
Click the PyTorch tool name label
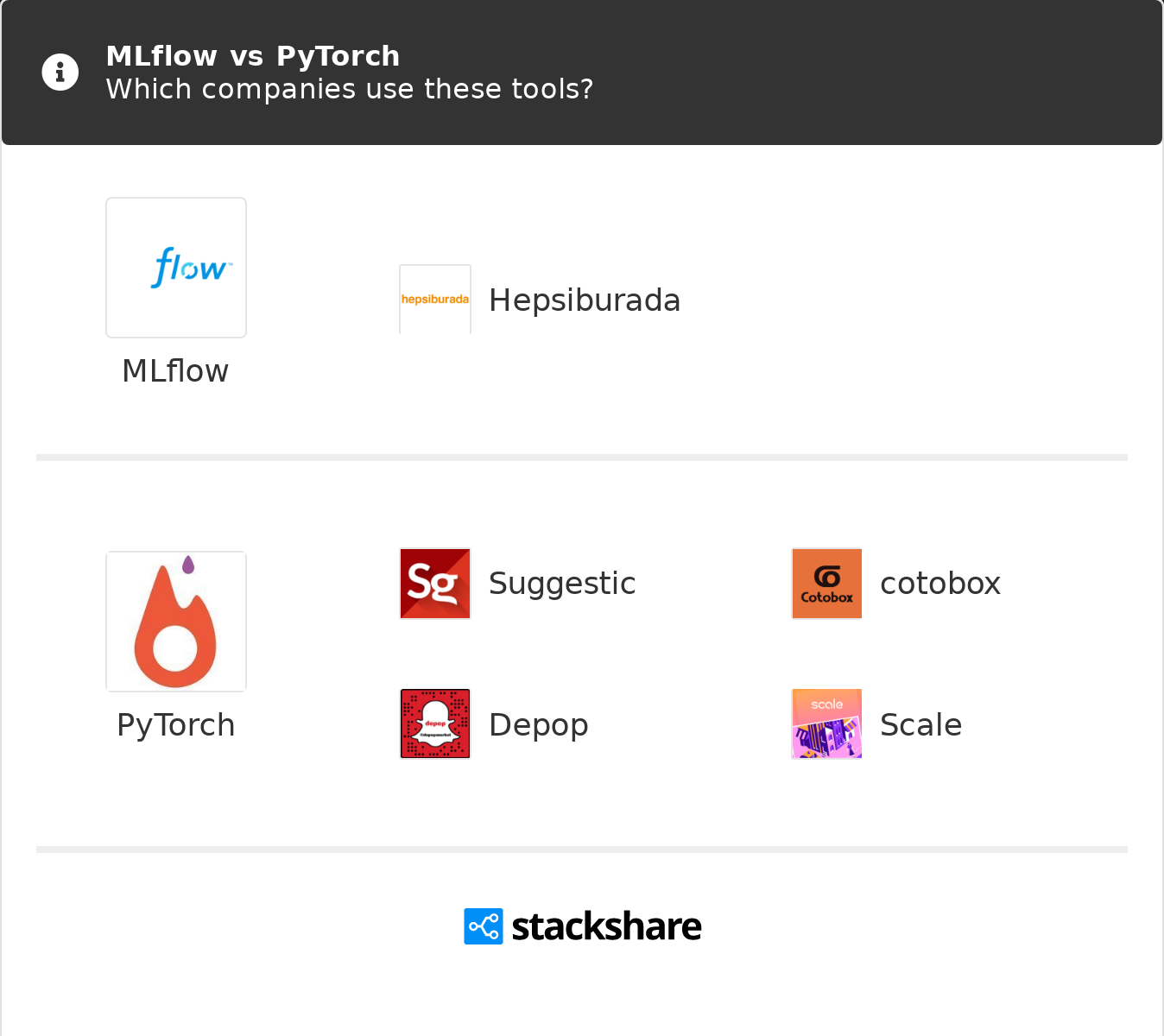coord(175,725)
